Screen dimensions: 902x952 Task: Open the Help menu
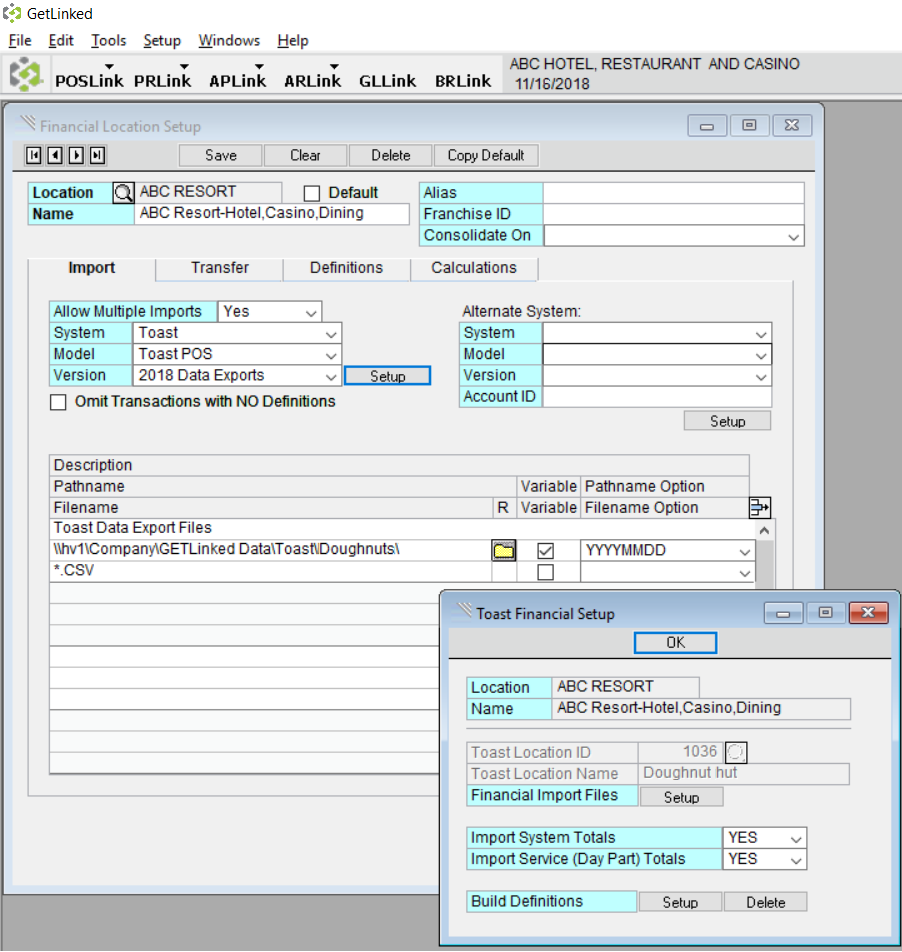pos(293,41)
